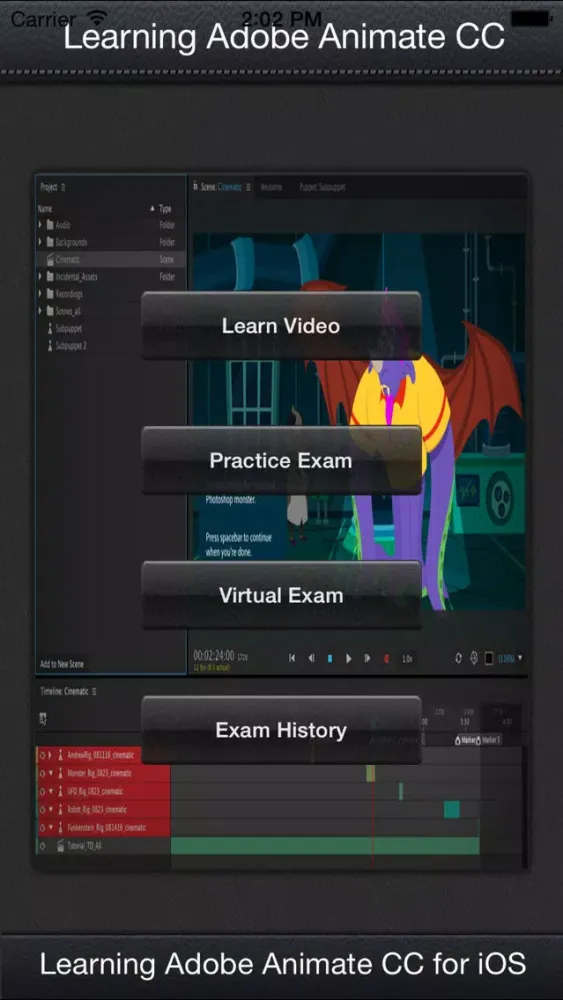563x1000 pixels.
Task: Start the Practice Exam
Action: 281,460
